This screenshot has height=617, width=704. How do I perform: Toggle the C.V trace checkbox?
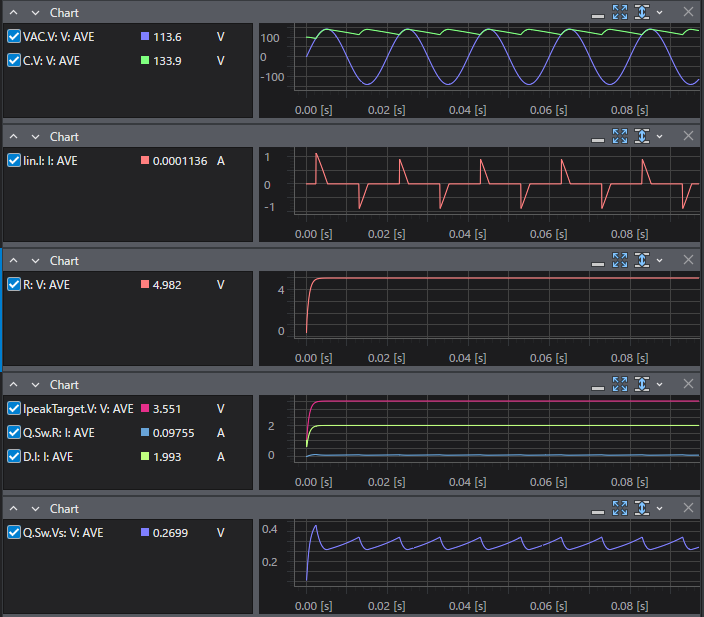(14, 60)
